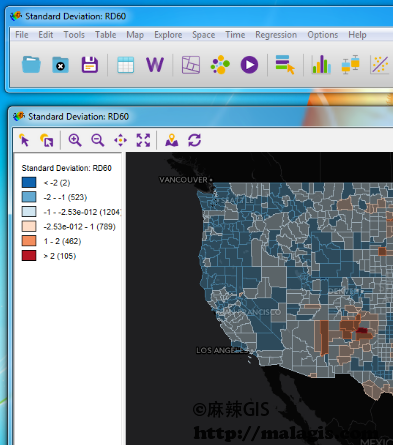
Task: Open the data table icon
Action: (x=126, y=65)
